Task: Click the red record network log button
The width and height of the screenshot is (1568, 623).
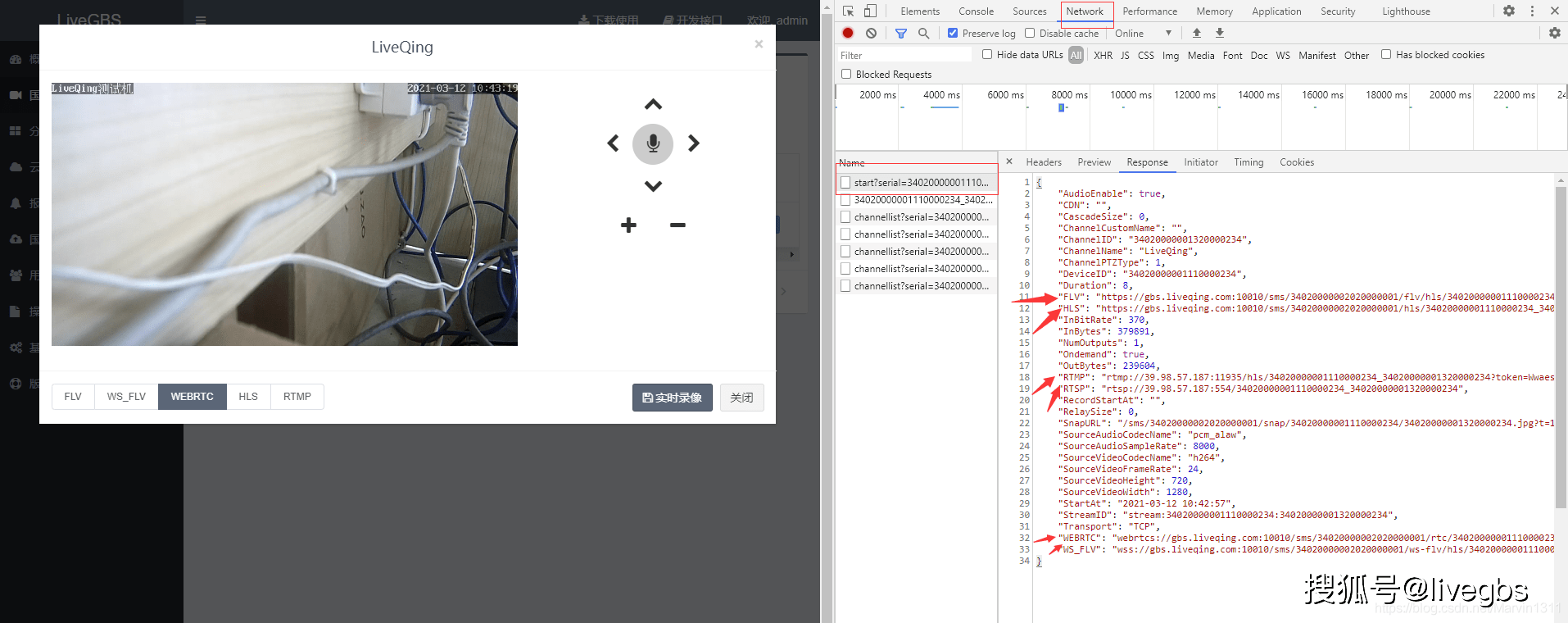Action: pos(848,33)
